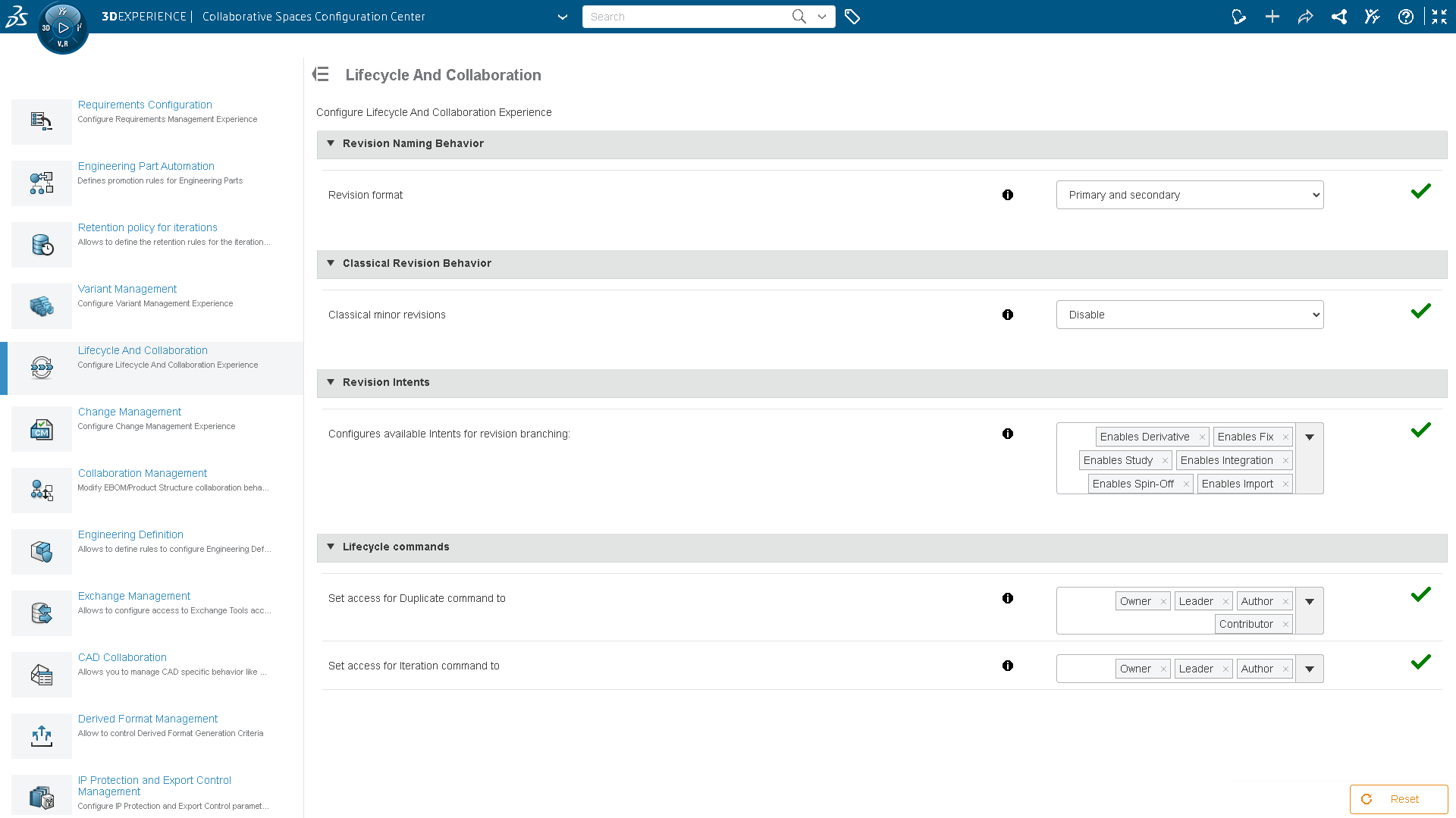Click the Retention policy database icon

[x=42, y=244]
